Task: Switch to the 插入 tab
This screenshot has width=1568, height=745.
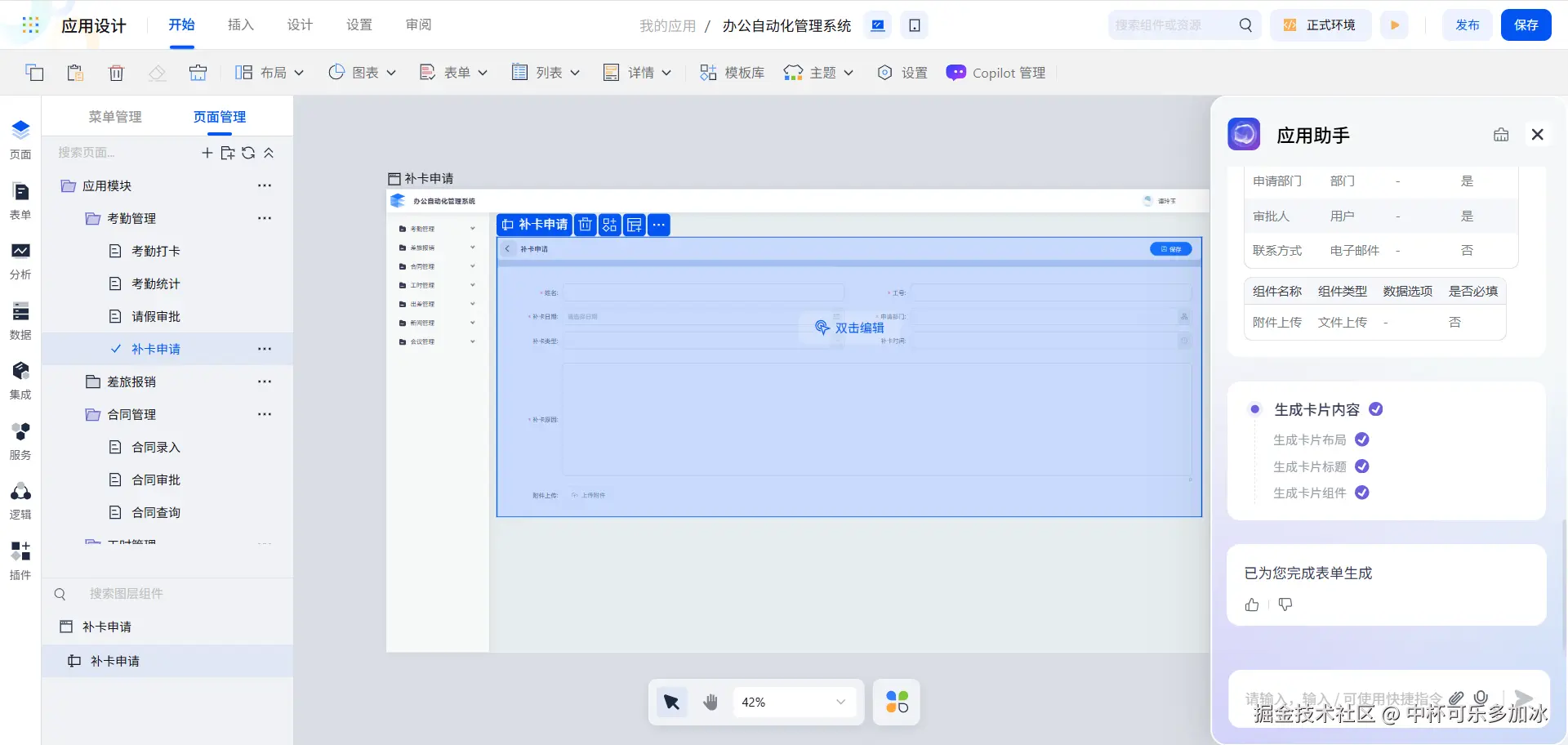Action: (241, 25)
